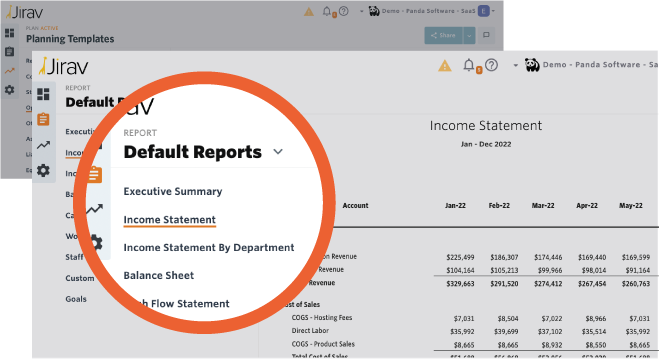Open the Cash Flow Statement report
Screen dimensions: 659x362
click(181, 304)
